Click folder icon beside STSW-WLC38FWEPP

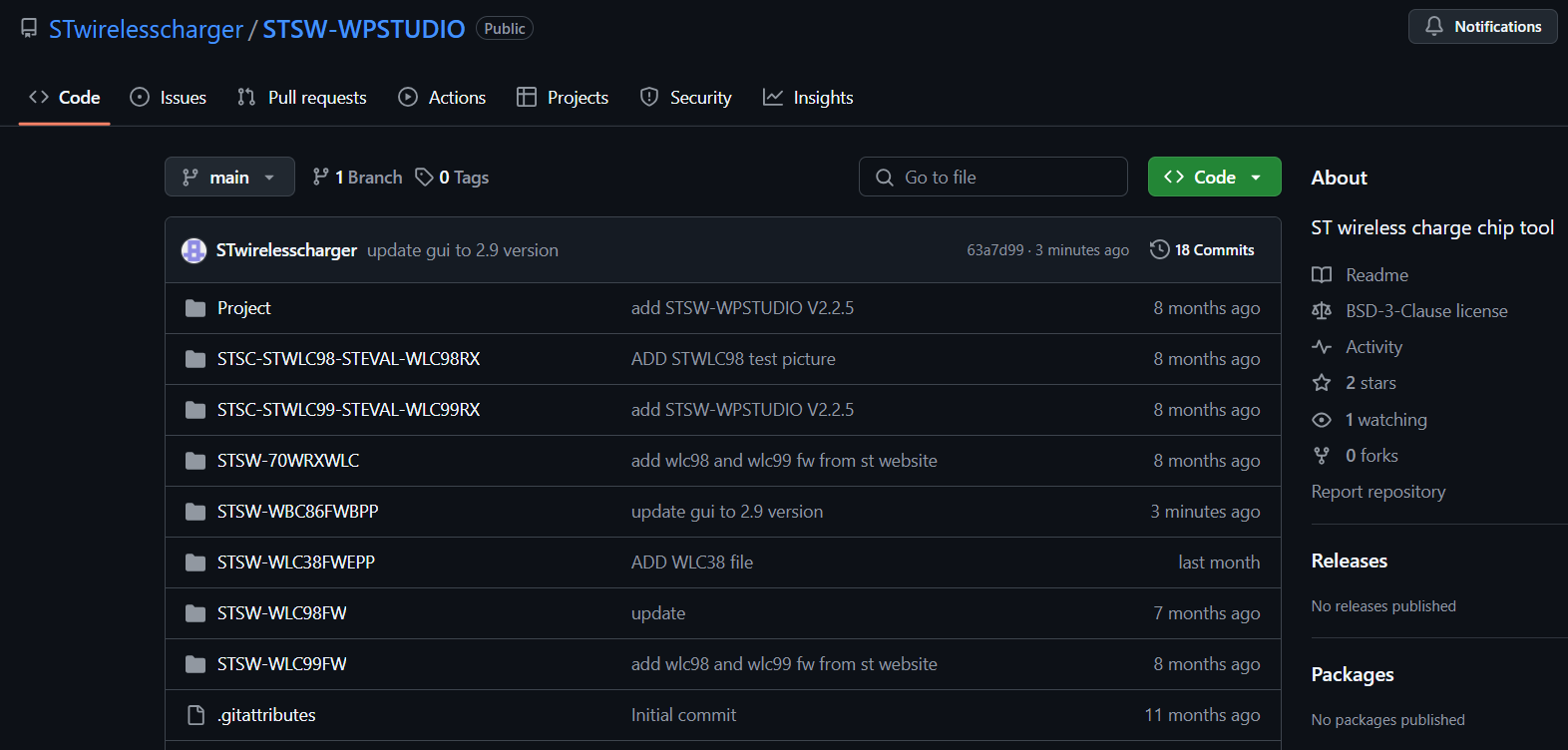pos(196,562)
